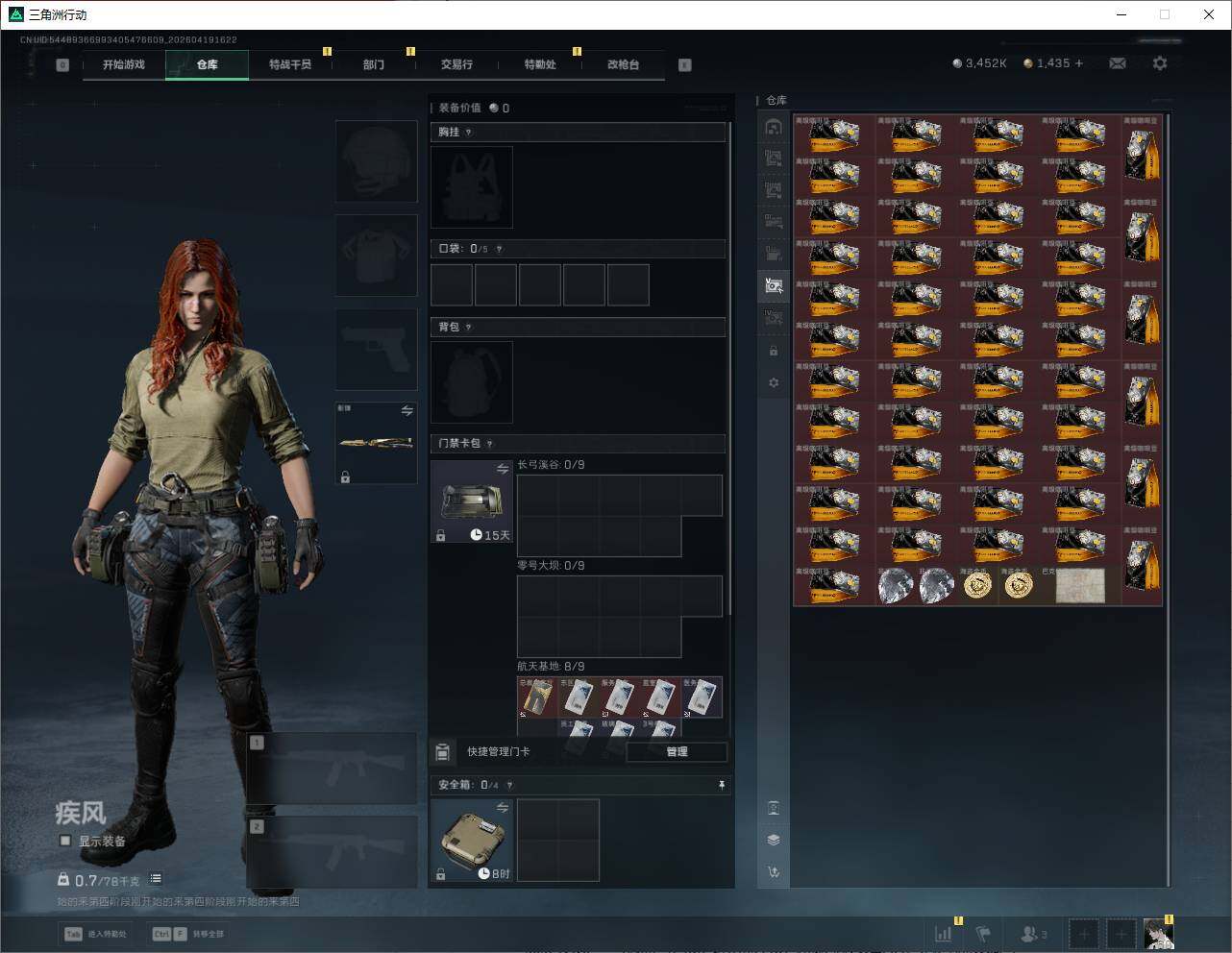Open the settings gear in the top bar

pyautogui.click(x=1160, y=63)
